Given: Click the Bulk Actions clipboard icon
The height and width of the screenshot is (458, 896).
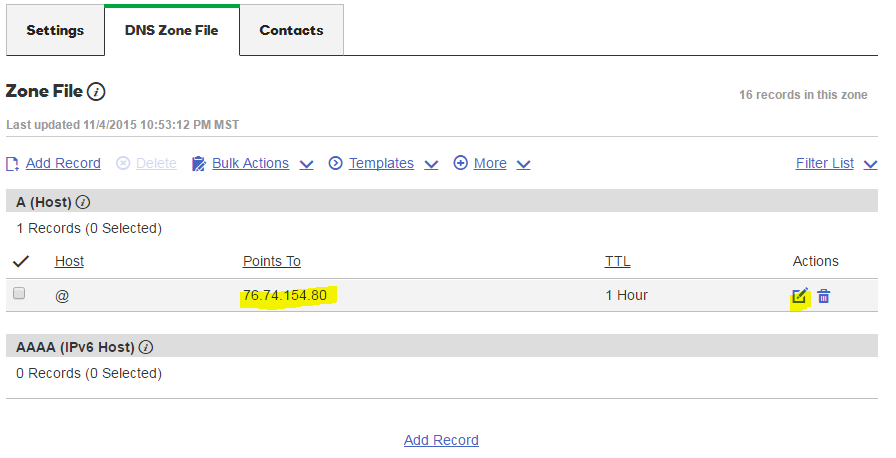Looking at the screenshot, I should point(198,163).
